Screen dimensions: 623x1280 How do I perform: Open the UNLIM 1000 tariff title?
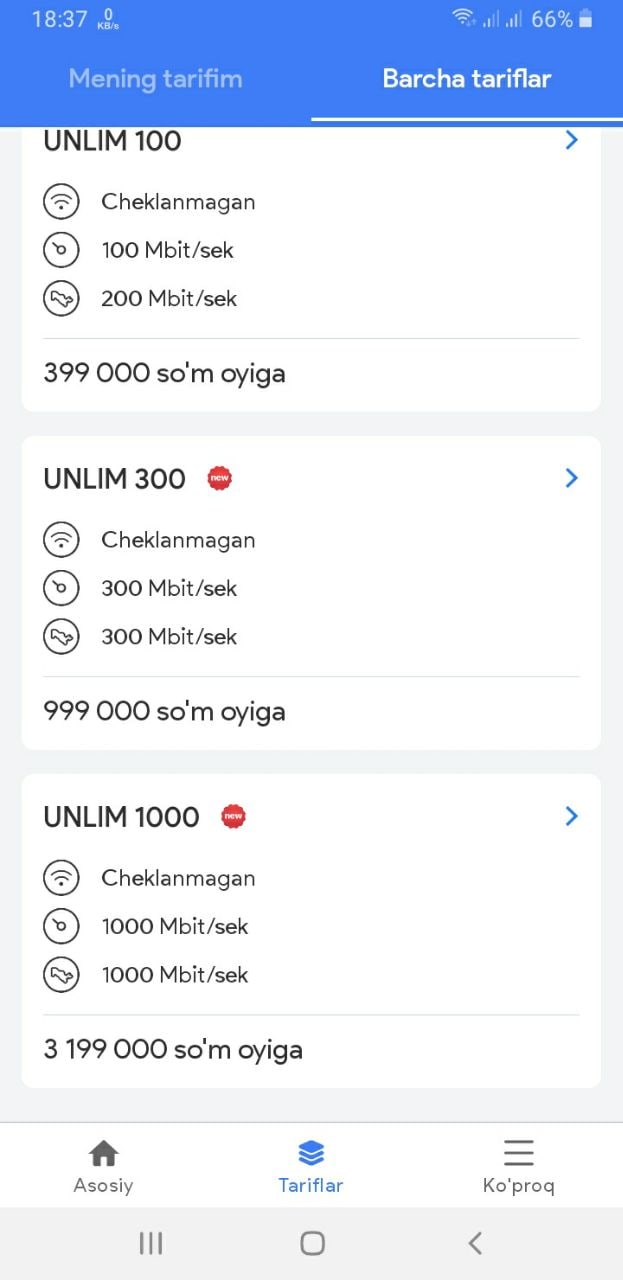point(121,817)
